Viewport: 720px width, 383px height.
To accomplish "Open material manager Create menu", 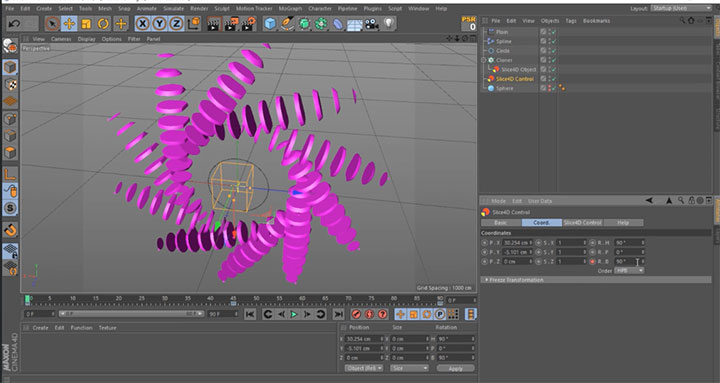I will (x=40, y=328).
